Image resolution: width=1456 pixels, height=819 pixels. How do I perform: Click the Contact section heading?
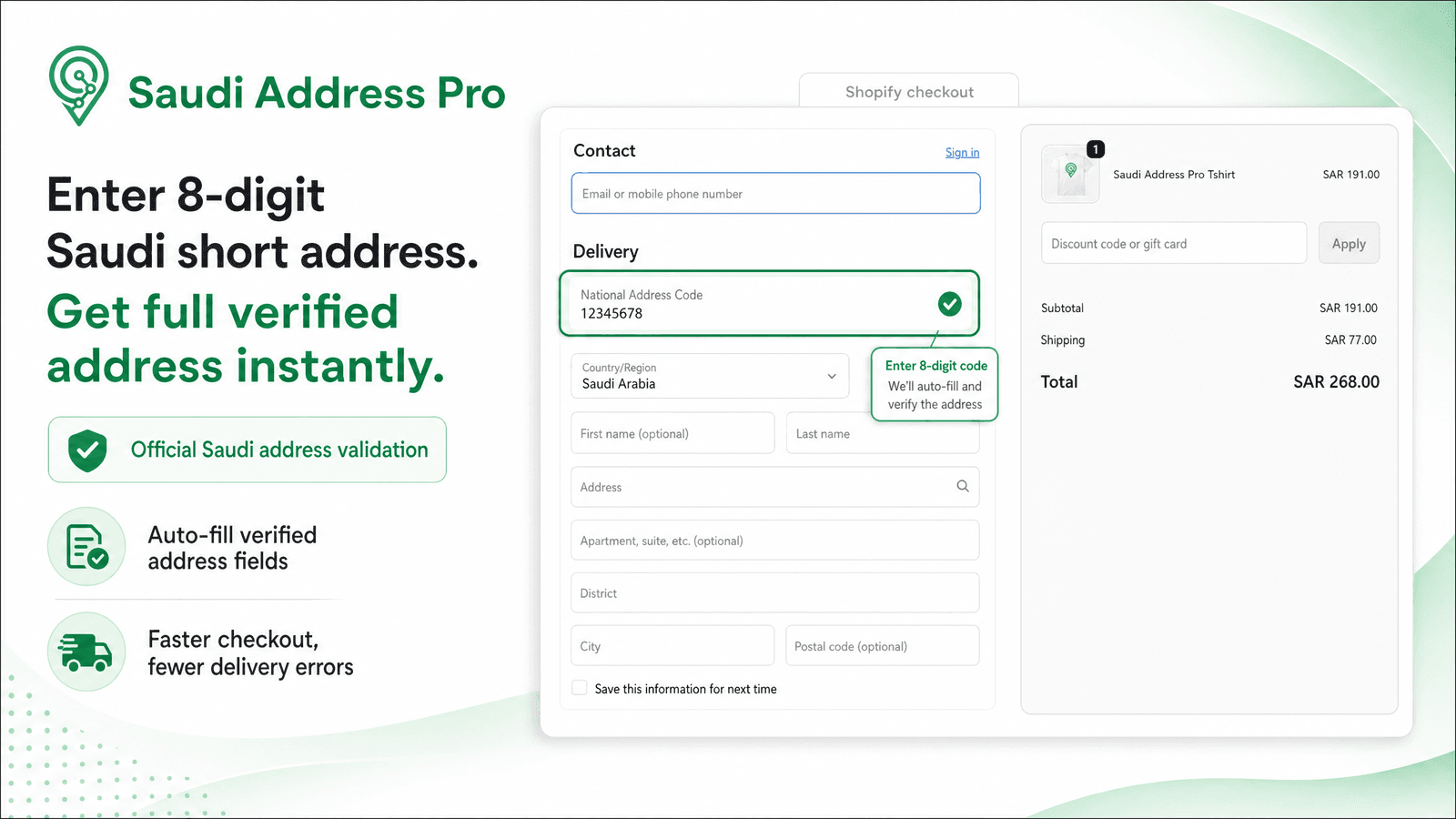pyautogui.click(x=604, y=151)
